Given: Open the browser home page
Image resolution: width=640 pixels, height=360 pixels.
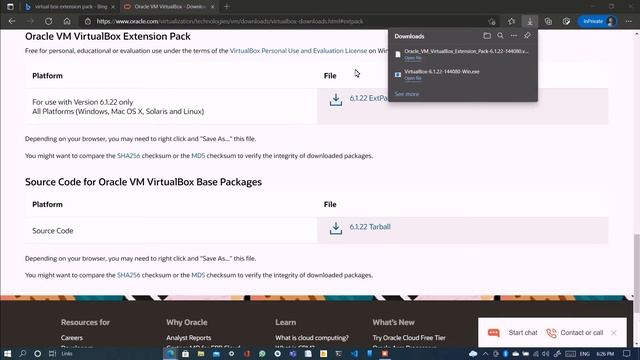Looking at the screenshot, I should pyautogui.click(x=67, y=21).
